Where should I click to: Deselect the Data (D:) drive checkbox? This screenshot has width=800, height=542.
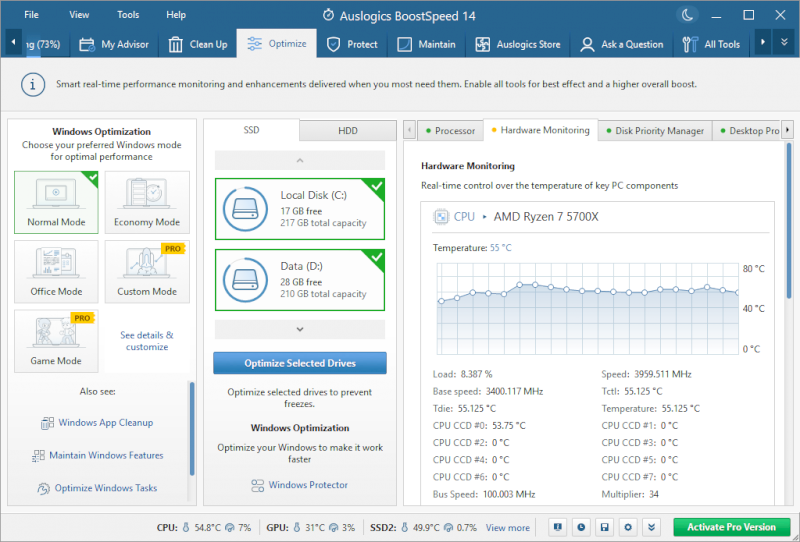click(x=375, y=257)
